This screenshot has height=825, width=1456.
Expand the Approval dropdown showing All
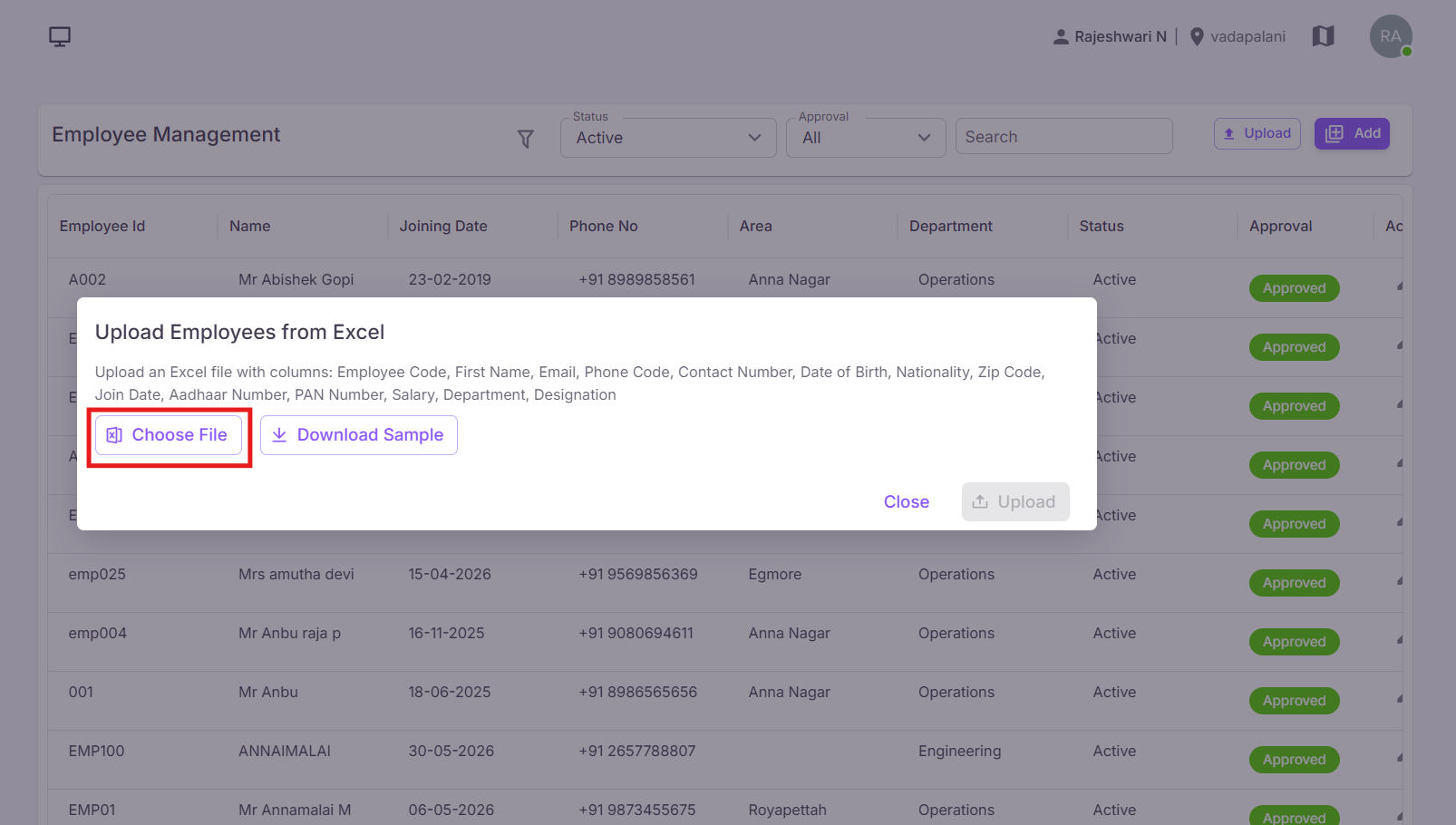pos(866,138)
